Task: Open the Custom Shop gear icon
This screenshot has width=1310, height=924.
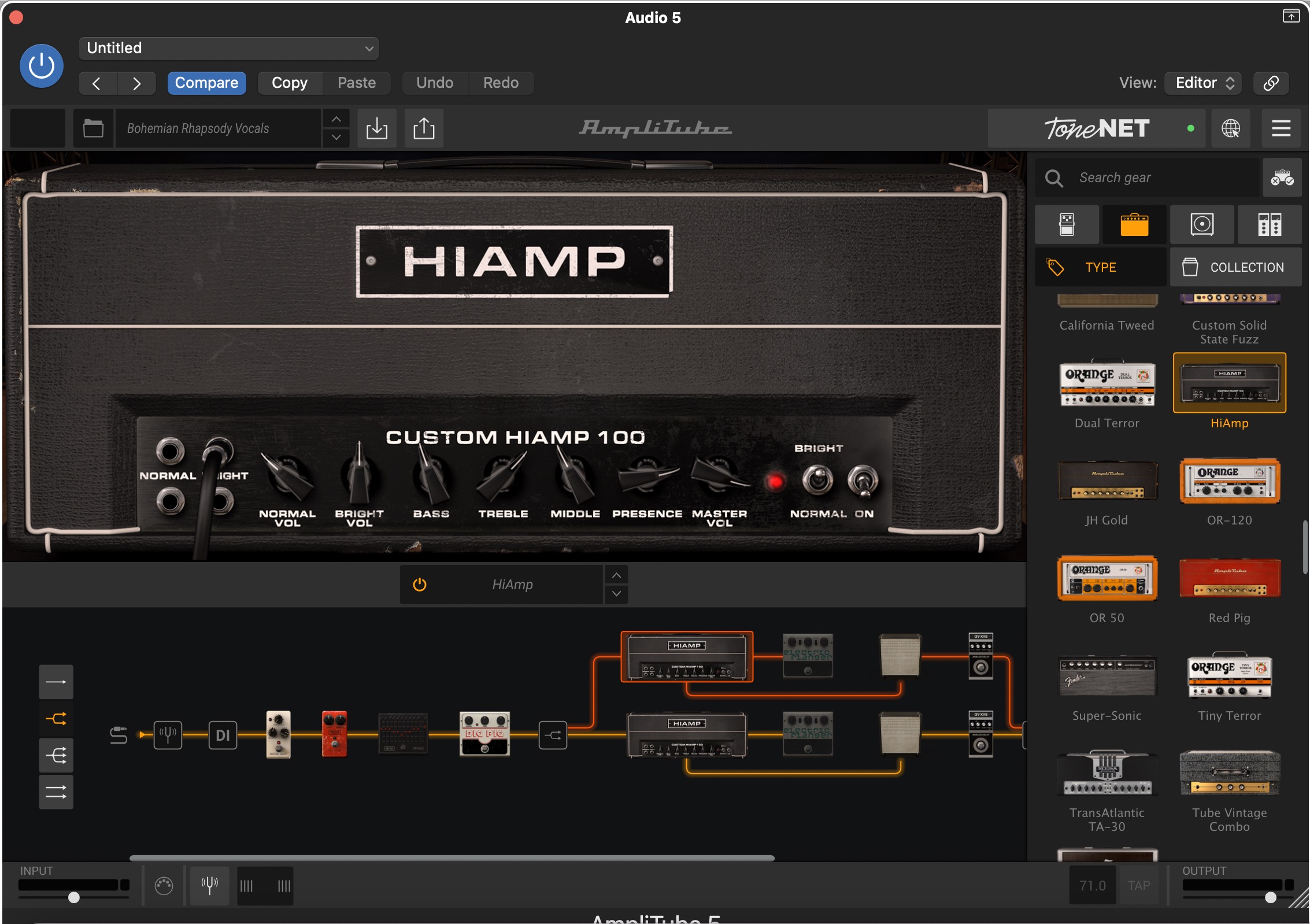Action: tap(1282, 178)
